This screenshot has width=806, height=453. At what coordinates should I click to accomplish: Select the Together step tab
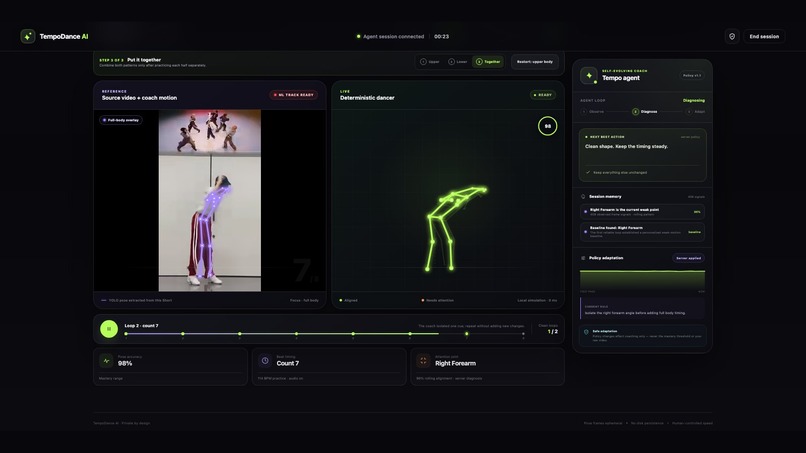(x=488, y=62)
